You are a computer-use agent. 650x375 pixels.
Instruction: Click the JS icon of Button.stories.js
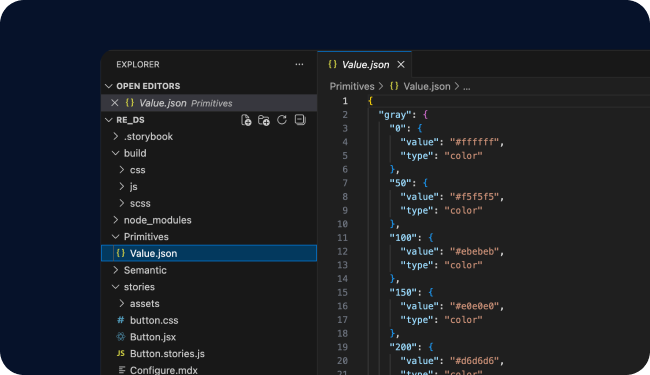click(121, 353)
